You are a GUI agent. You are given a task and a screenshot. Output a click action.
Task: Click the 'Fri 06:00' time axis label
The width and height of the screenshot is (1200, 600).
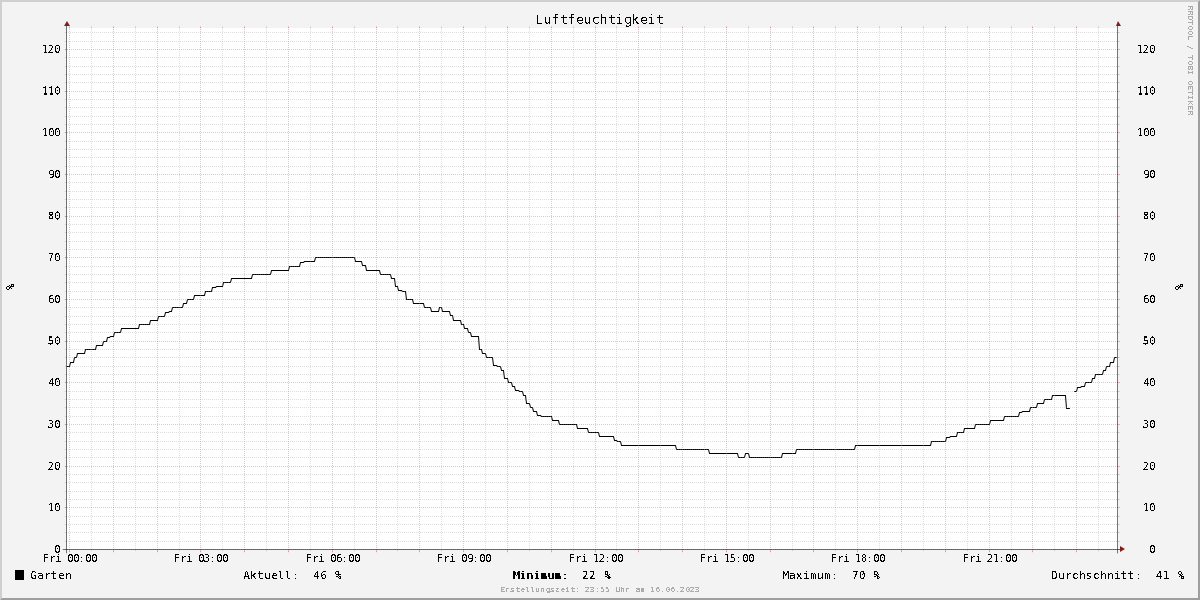click(333, 558)
